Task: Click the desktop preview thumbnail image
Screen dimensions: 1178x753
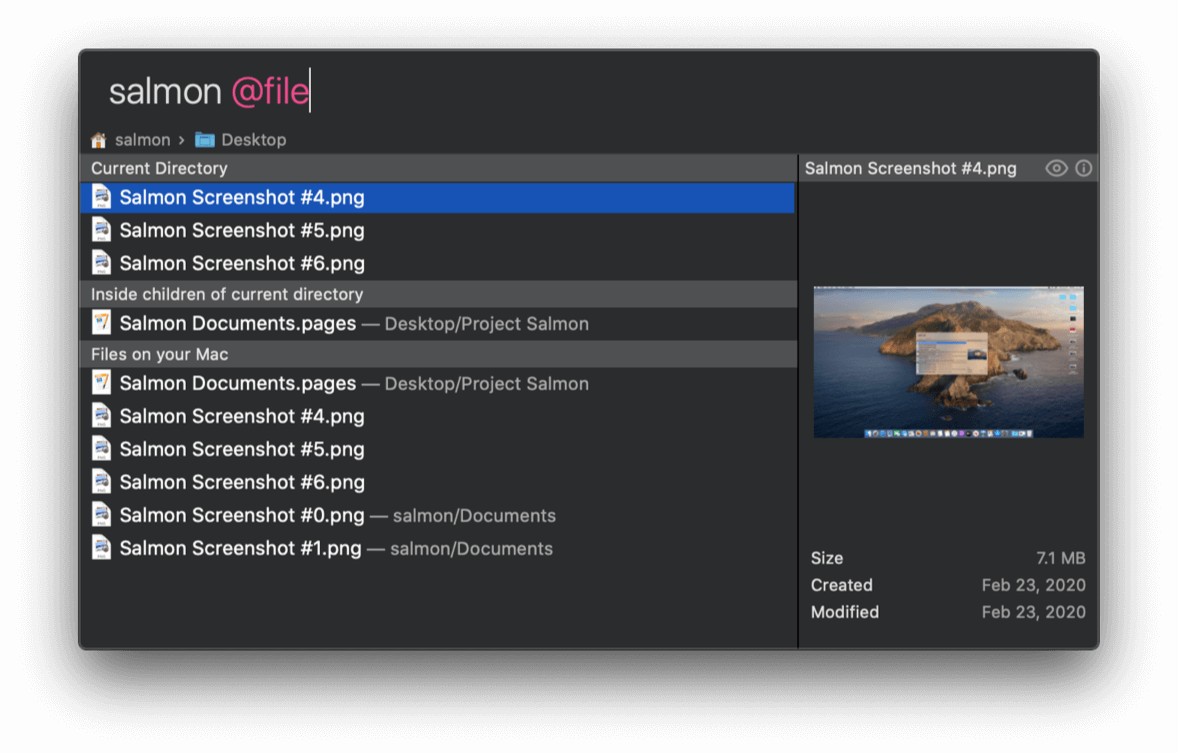Action: click(948, 361)
